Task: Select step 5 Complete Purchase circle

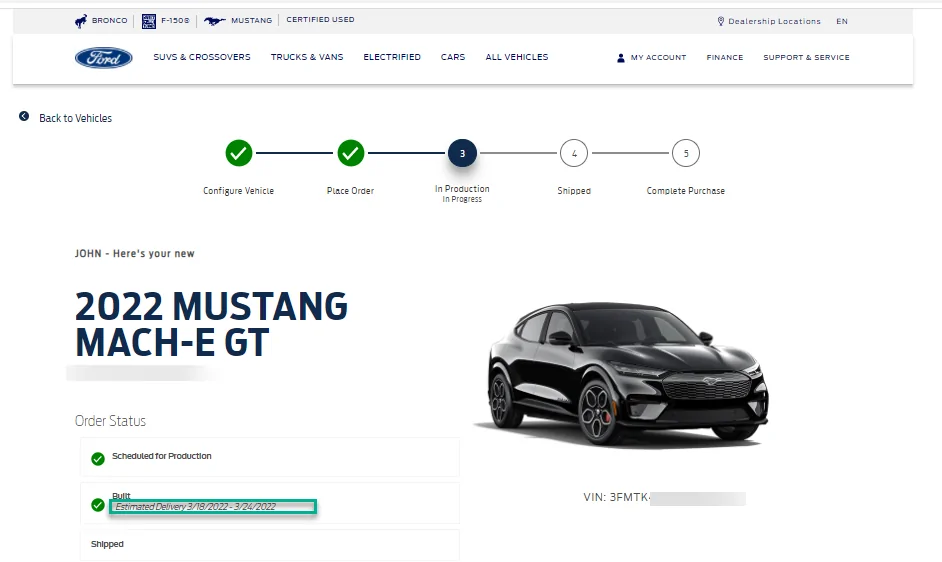Action: (685, 153)
